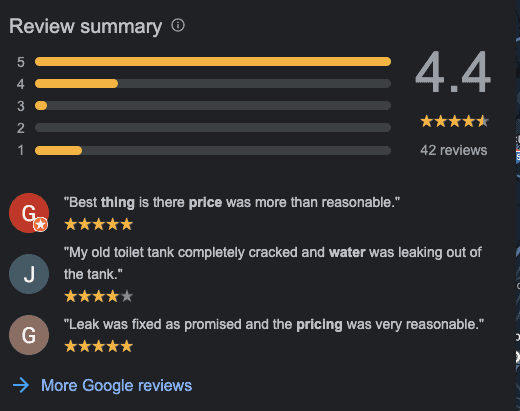
Task: Click the five stars under the leak review
Action: (x=99, y=346)
